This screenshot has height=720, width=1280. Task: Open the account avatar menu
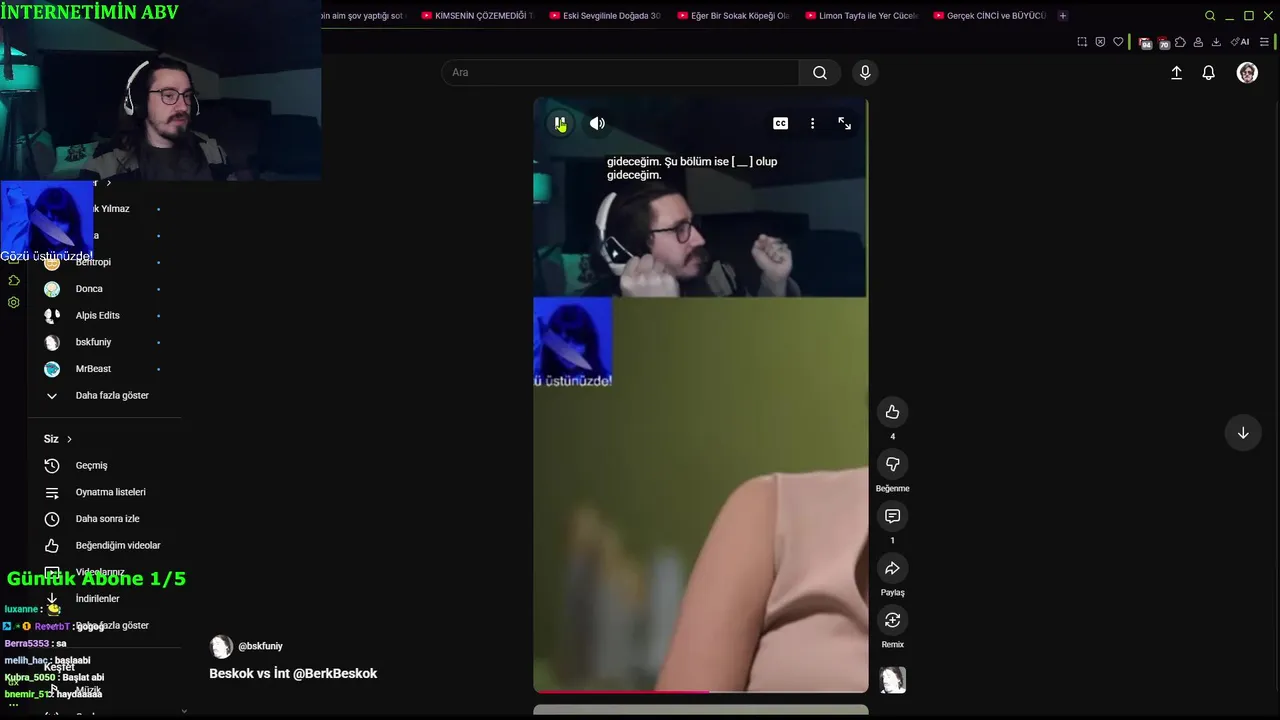(1247, 73)
